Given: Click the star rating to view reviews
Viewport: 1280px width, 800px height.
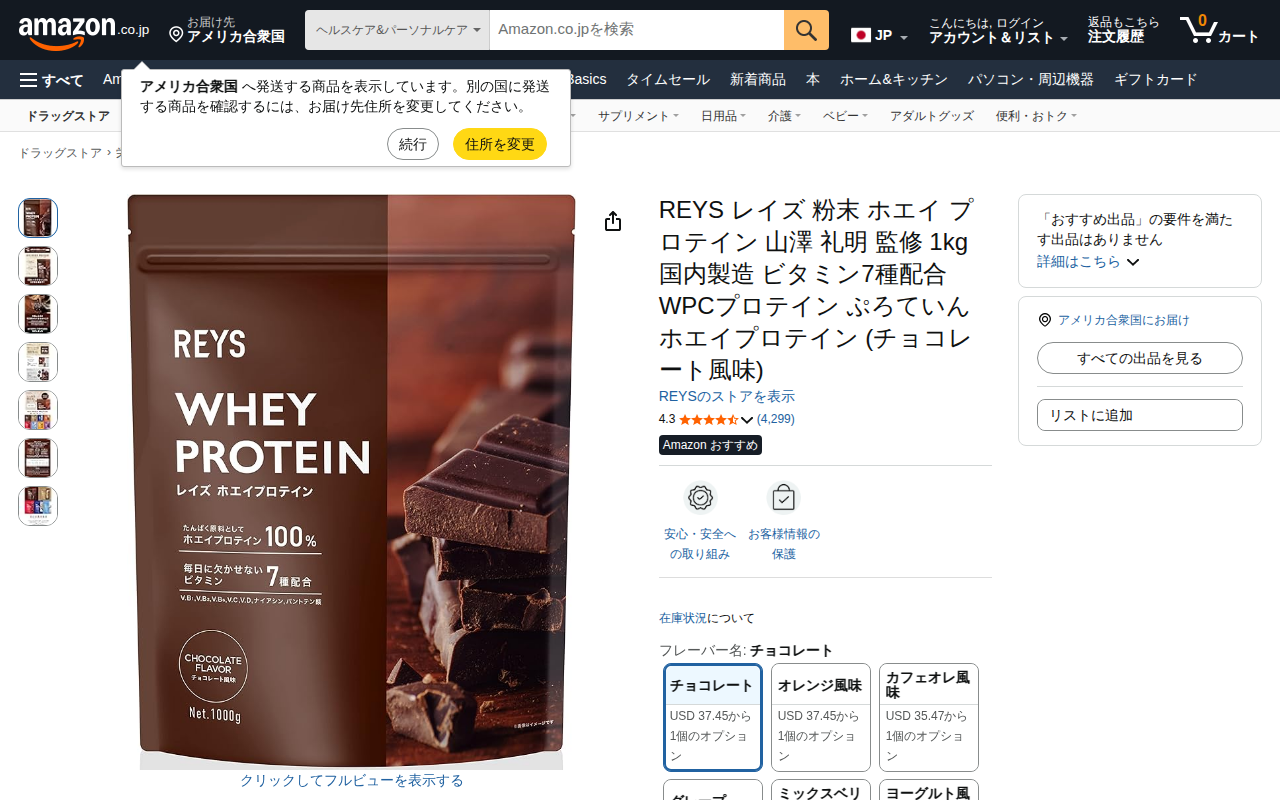Looking at the screenshot, I should (709, 420).
